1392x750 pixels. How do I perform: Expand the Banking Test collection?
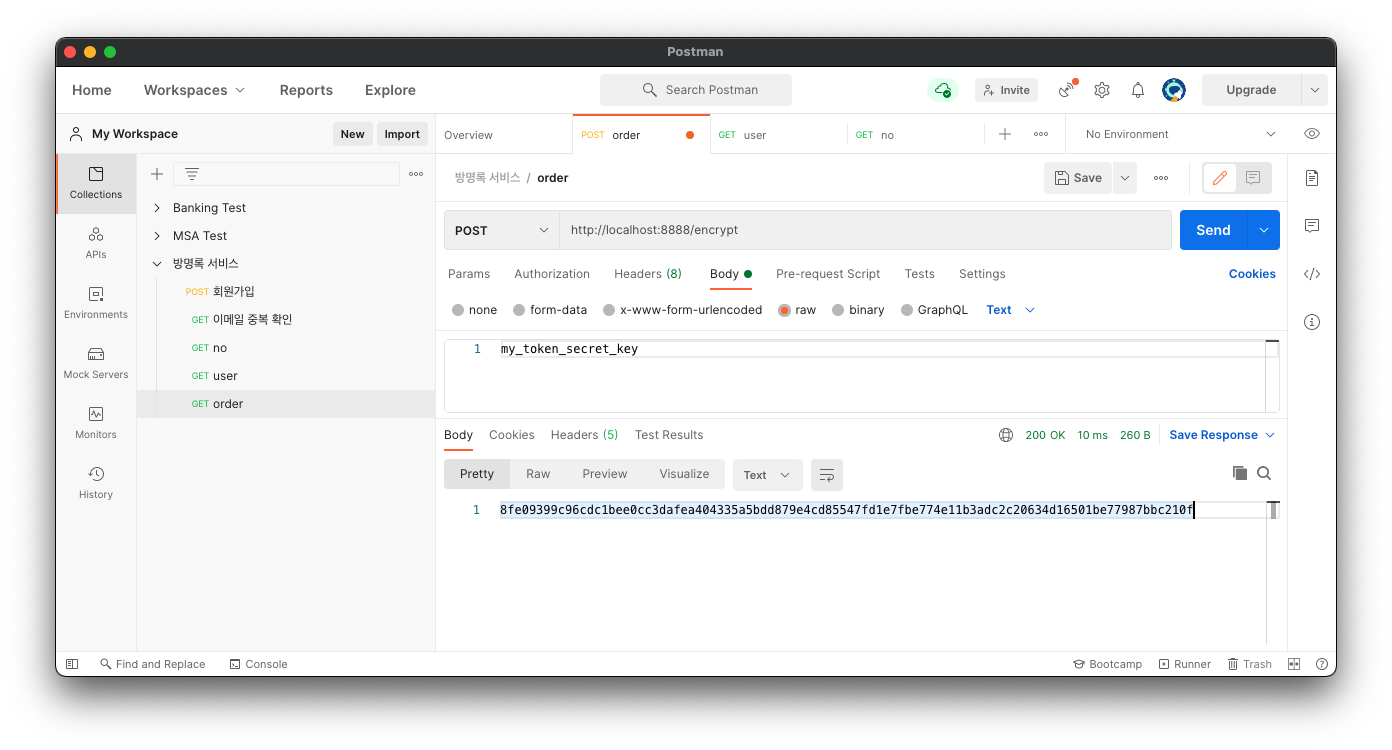click(157, 208)
